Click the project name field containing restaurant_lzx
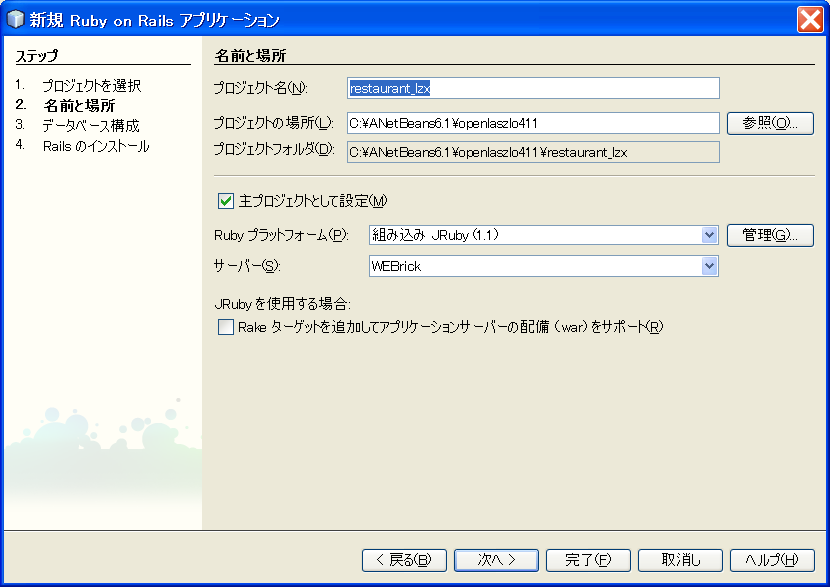 533,88
